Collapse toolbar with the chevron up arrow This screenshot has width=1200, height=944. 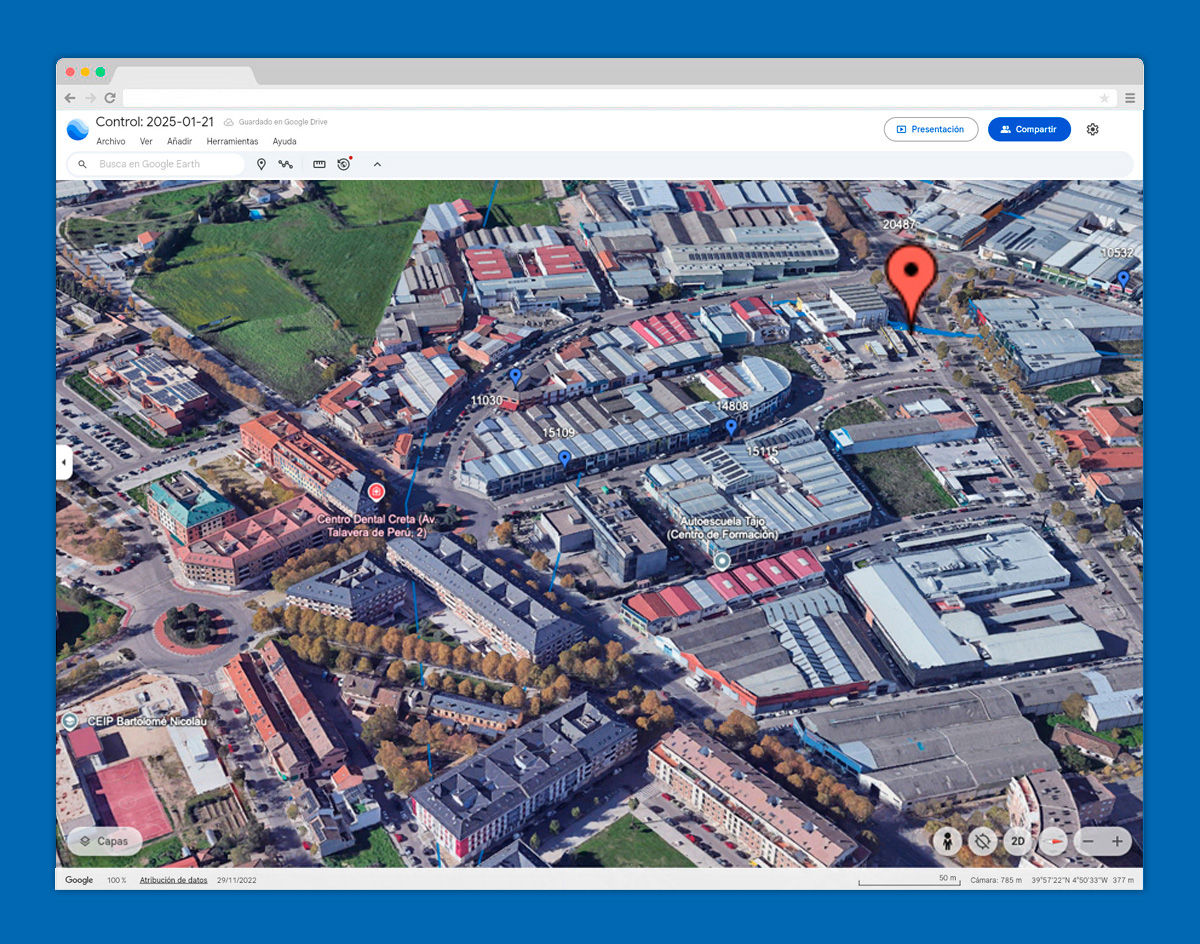(377, 164)
